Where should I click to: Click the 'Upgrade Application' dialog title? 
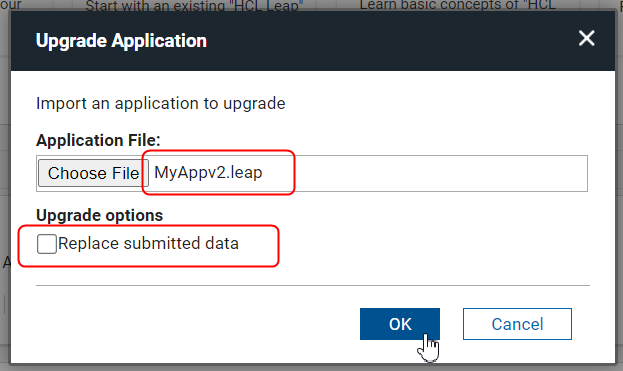point(121,41)
